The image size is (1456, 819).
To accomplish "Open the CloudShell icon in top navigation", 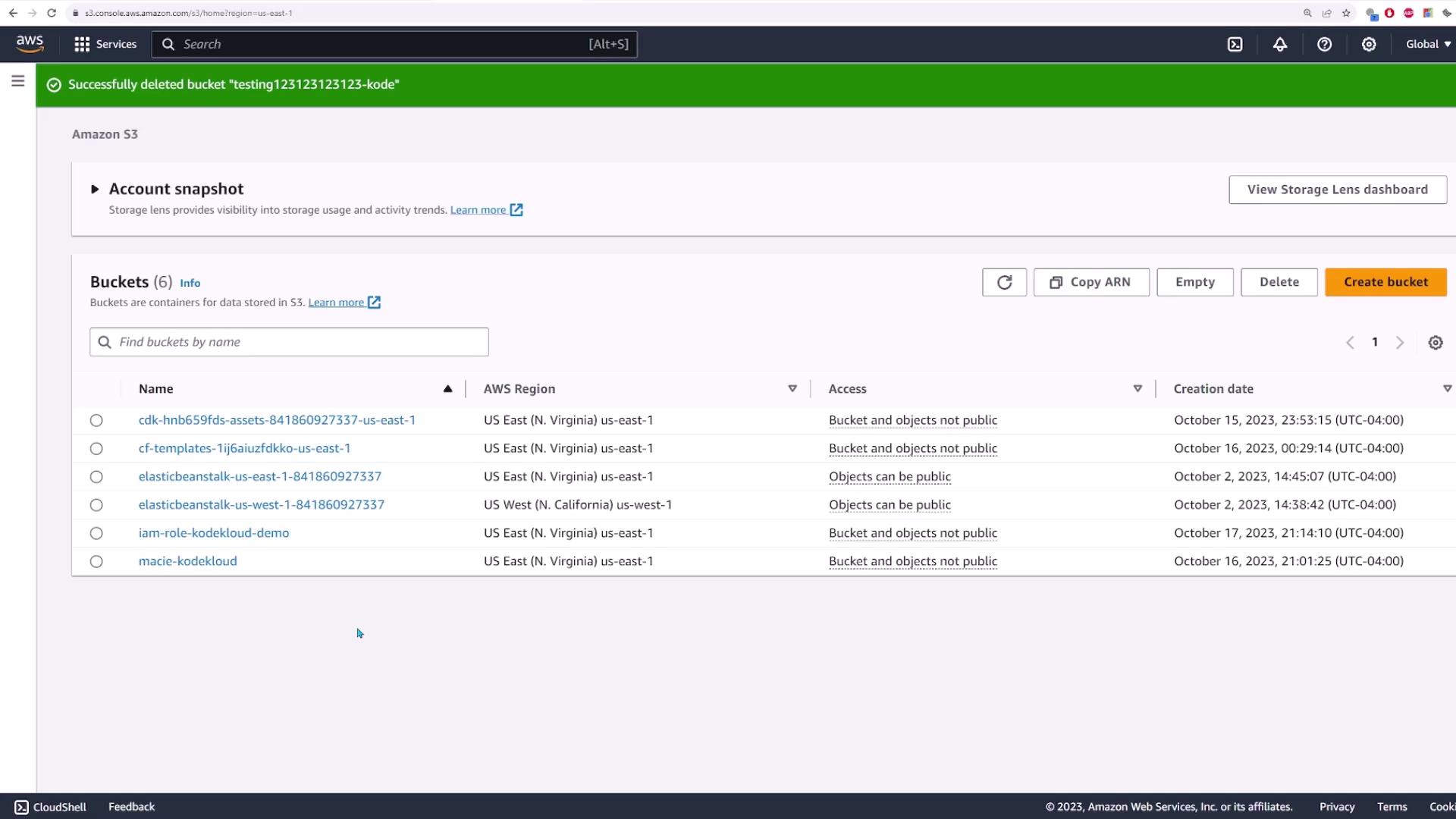I will 1235,44.
